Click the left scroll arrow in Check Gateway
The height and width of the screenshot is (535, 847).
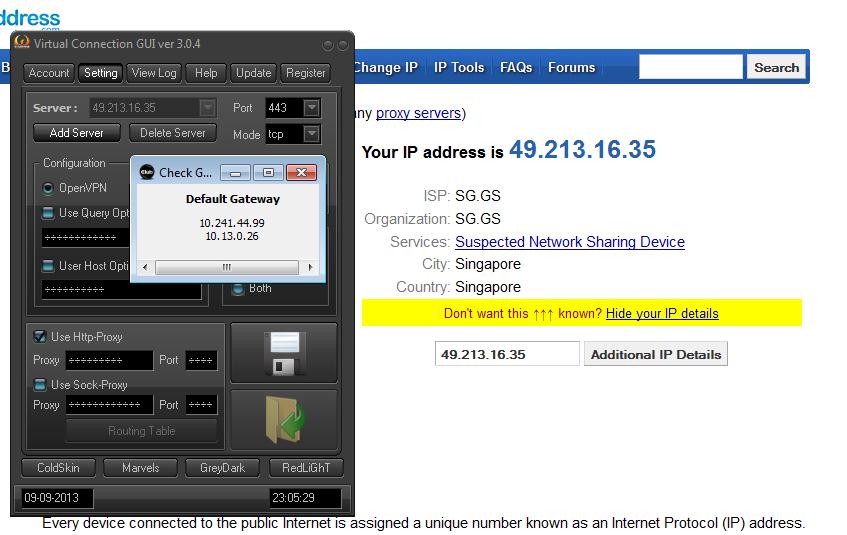(x=145, y=267)
